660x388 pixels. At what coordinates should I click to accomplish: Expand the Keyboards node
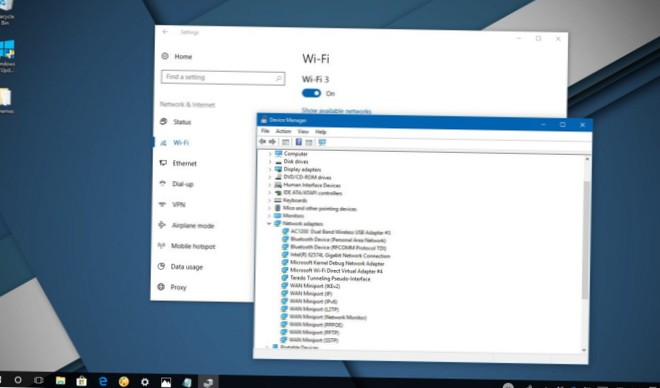click(269, 200)
